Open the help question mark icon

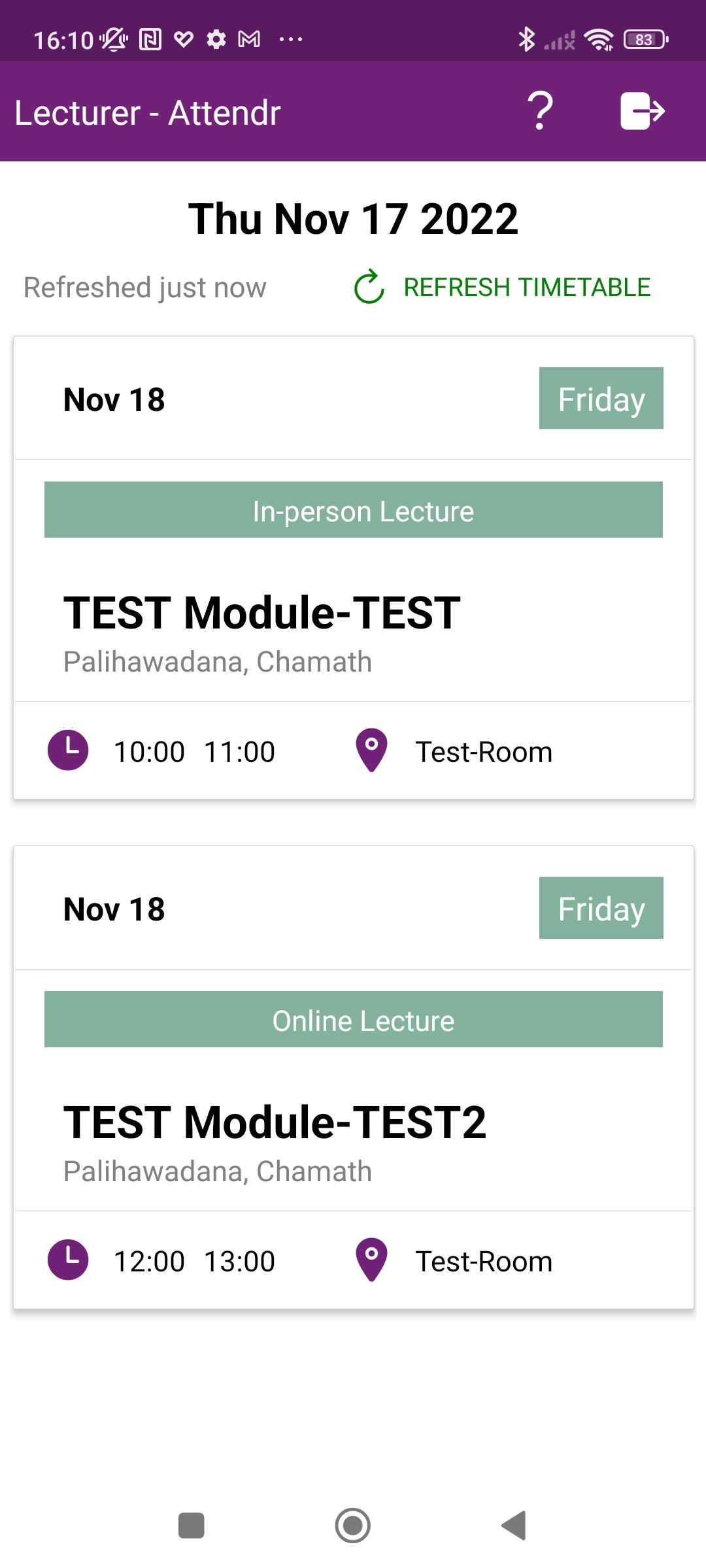[x=540, y=111]
